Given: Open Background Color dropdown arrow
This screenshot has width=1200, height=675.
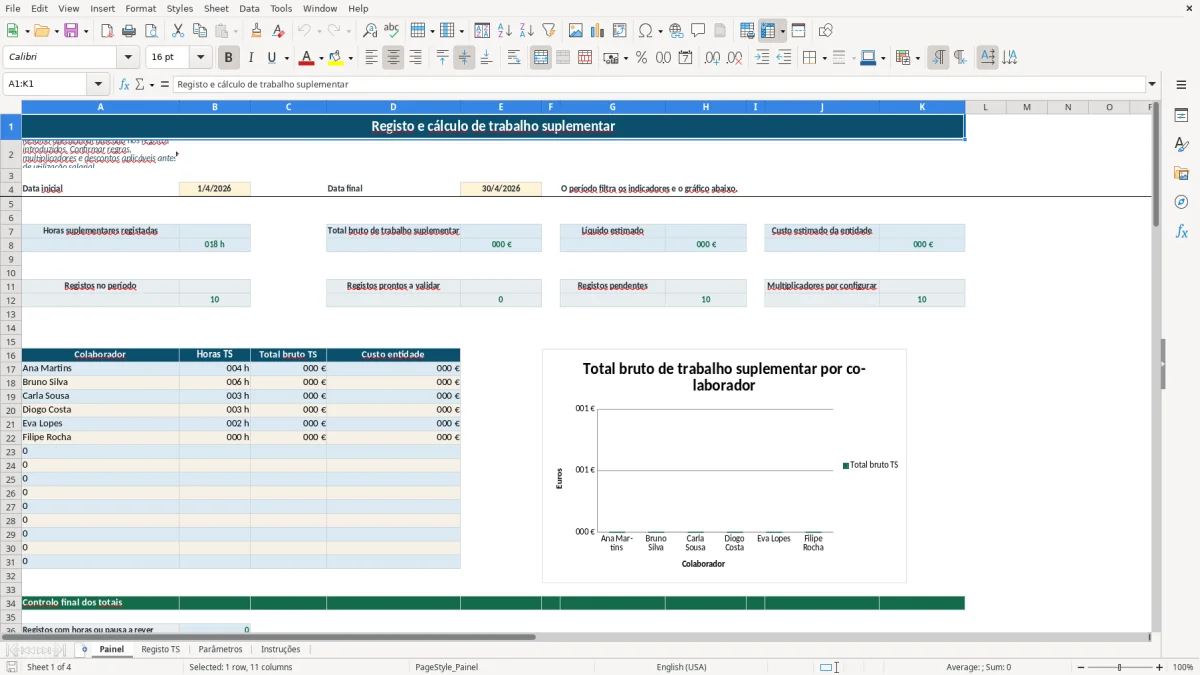Looking at the screenshot, I should [x=350, y=58].
